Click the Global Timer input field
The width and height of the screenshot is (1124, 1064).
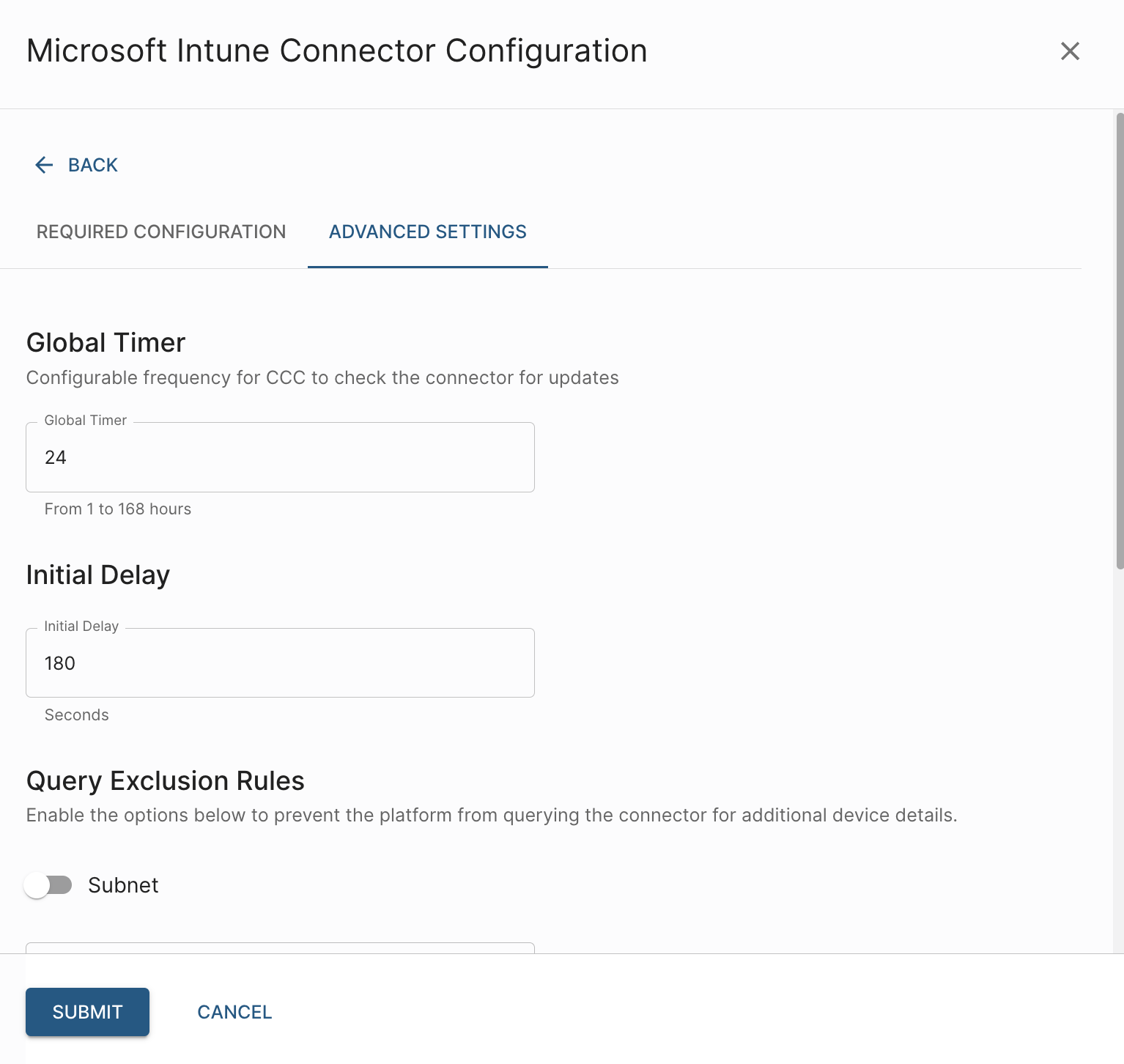tap(280, 457)
